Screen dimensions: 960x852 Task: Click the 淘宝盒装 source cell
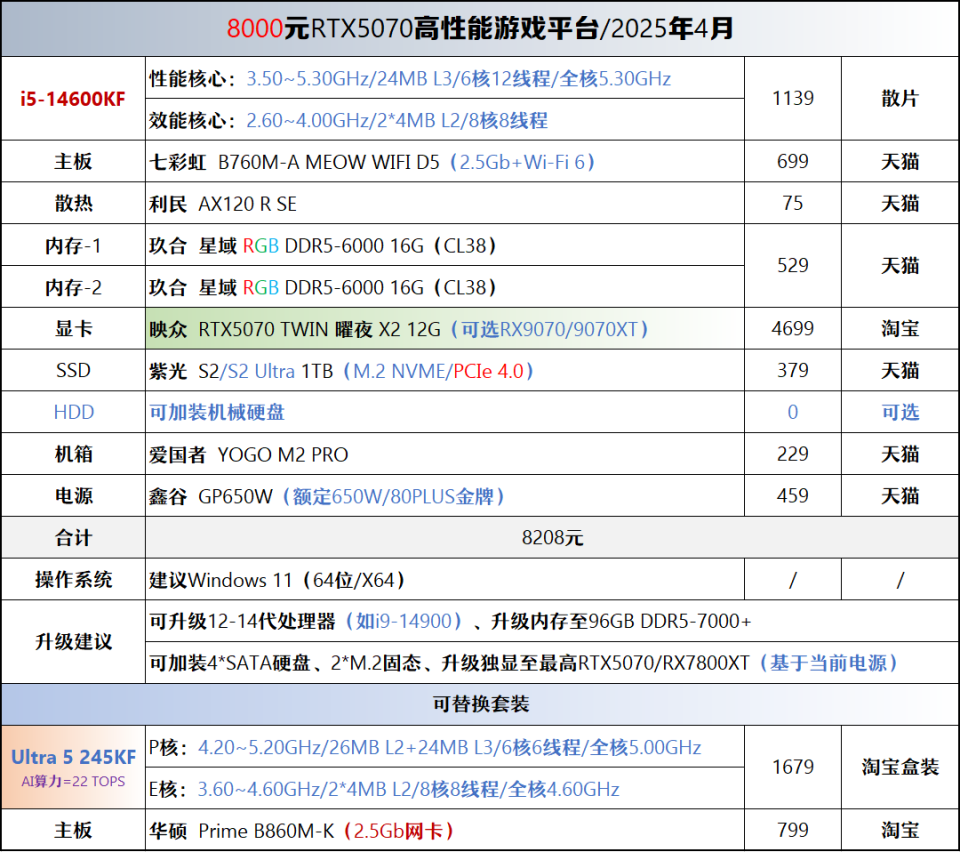(x=900, y=767)
